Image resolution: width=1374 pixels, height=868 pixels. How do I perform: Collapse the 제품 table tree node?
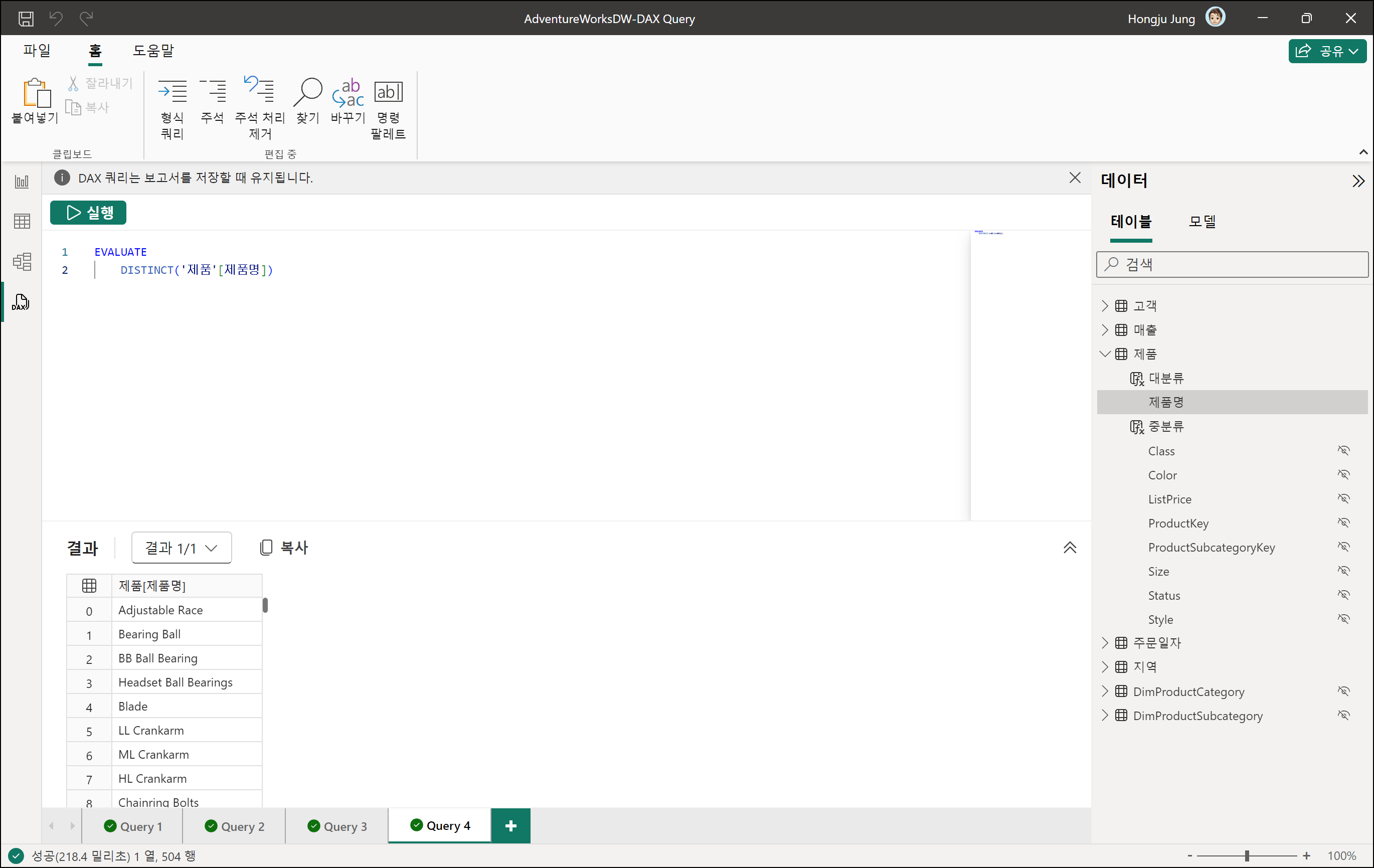click(x=1105, y=354)
